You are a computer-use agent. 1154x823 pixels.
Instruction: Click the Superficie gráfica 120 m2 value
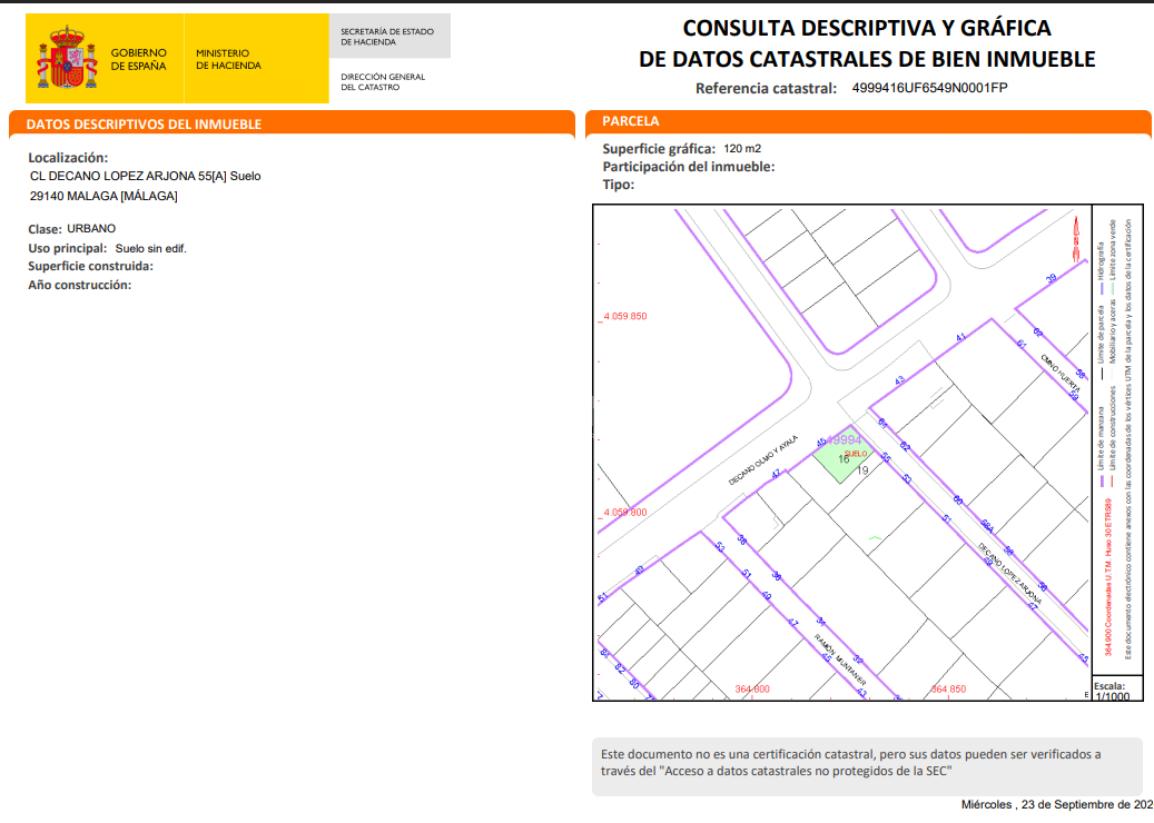pos(742,148)
